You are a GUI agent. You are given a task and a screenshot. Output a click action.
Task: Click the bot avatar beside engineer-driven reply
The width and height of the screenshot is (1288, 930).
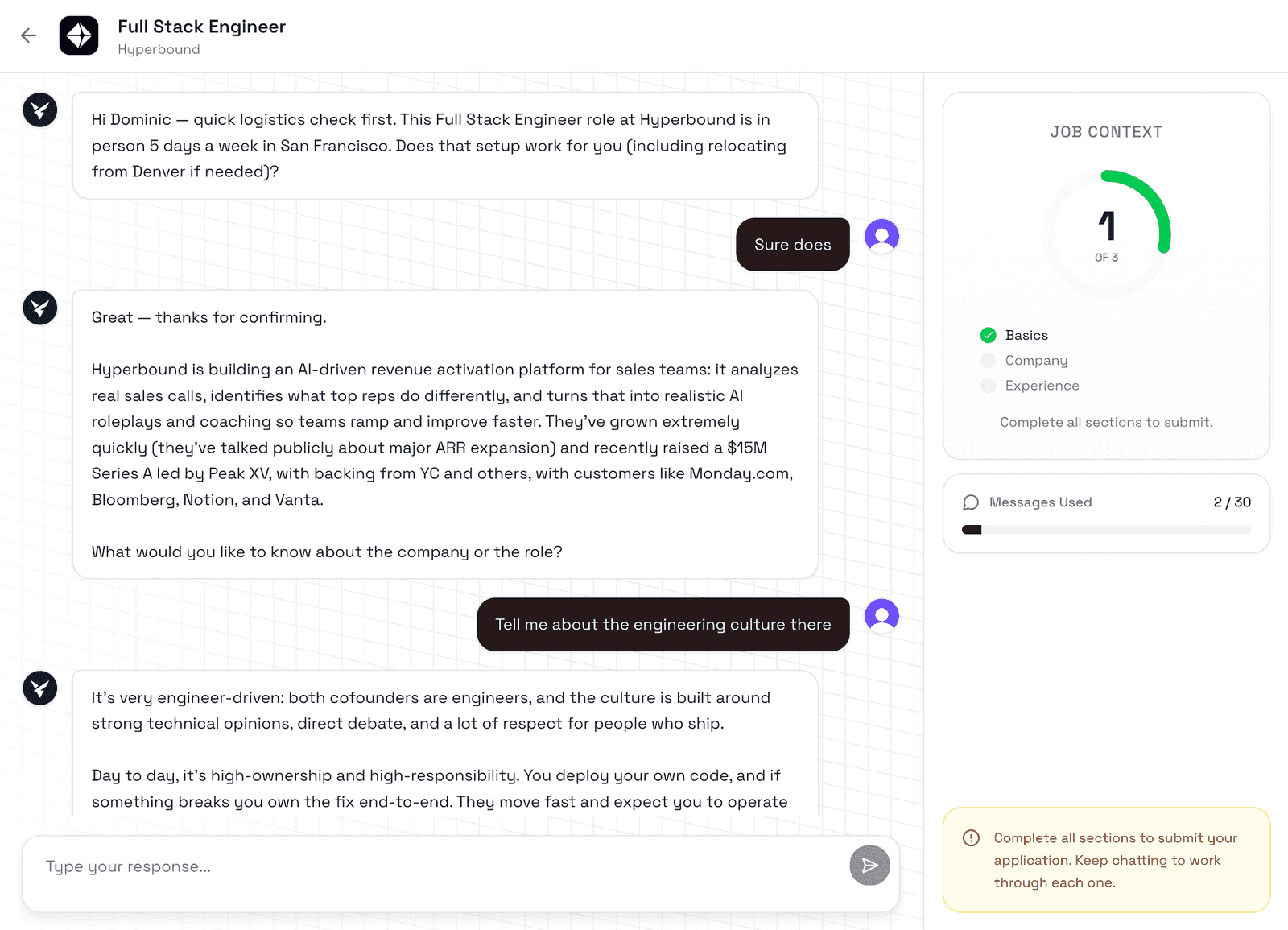point(40,688)
